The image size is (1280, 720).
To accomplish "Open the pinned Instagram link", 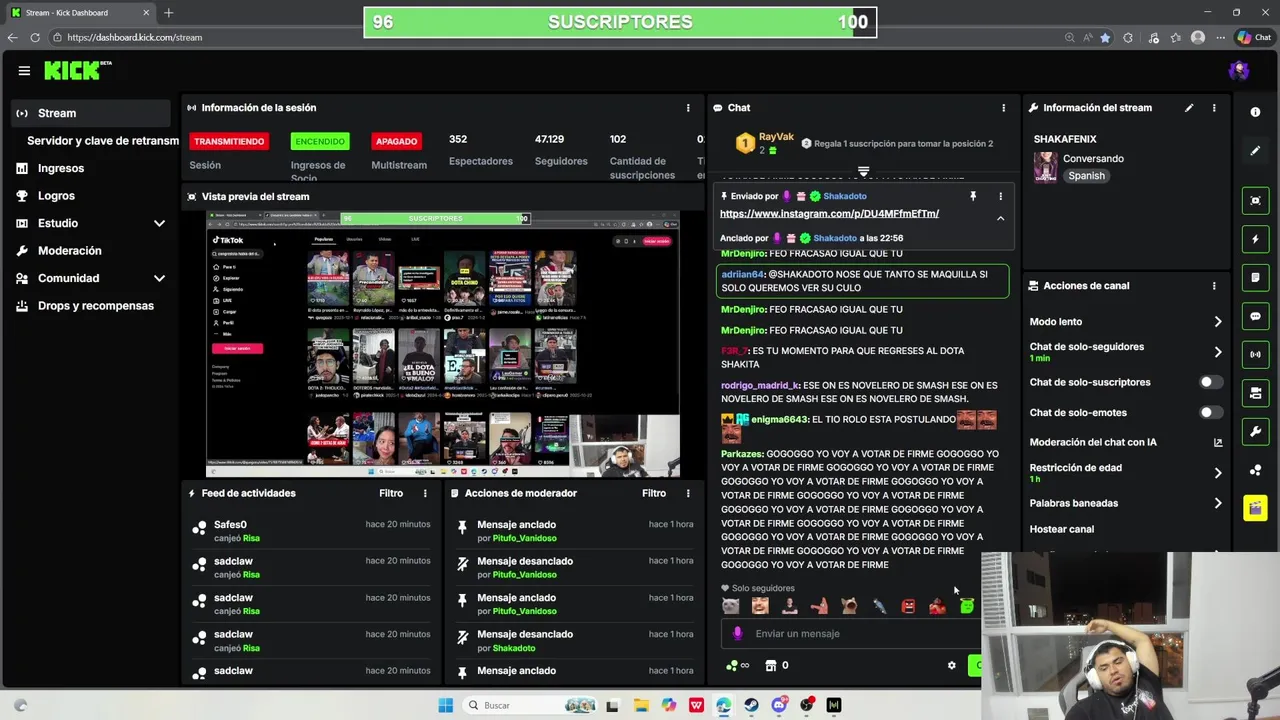I will (x=829, y=214).
